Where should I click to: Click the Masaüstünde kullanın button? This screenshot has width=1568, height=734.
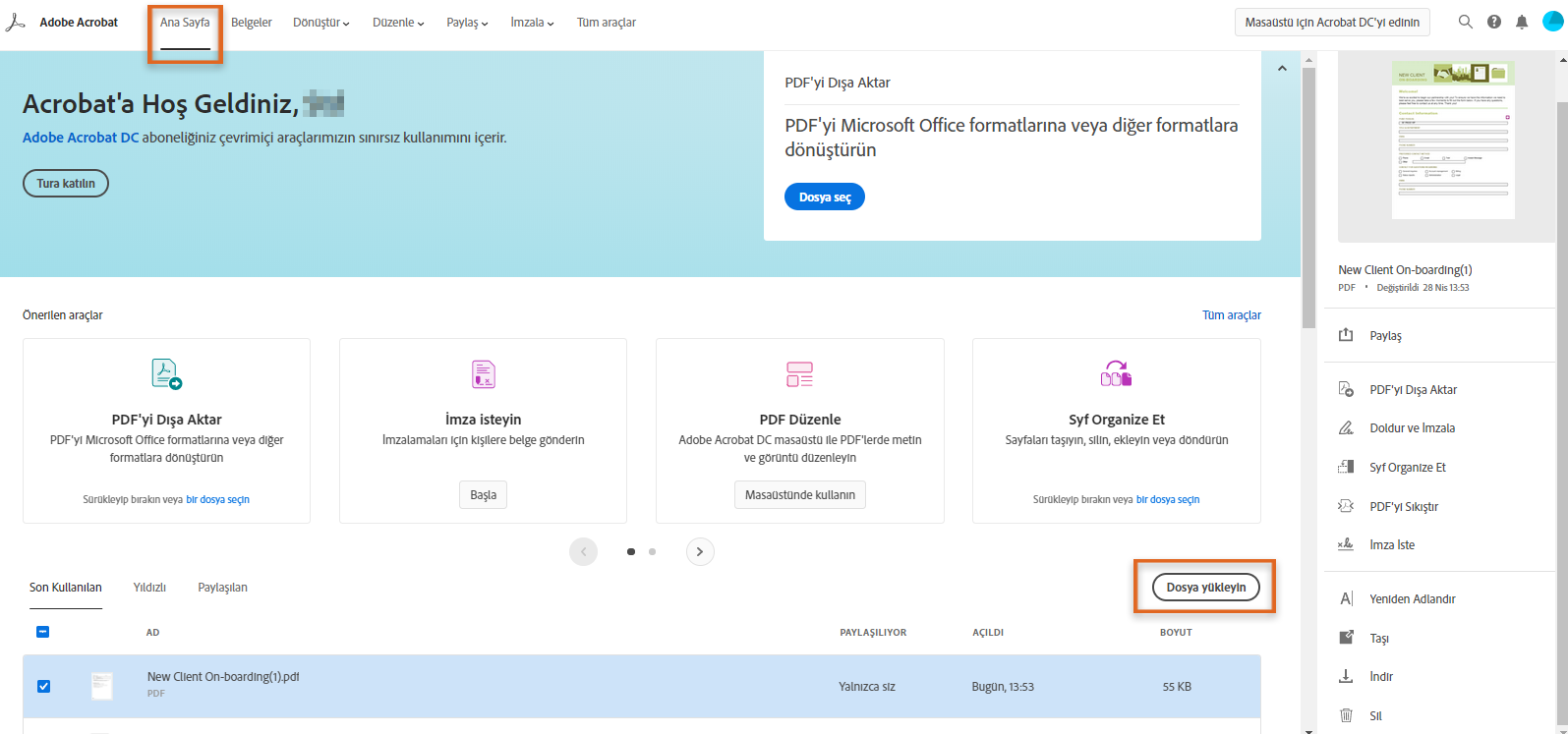click(800, 494)
